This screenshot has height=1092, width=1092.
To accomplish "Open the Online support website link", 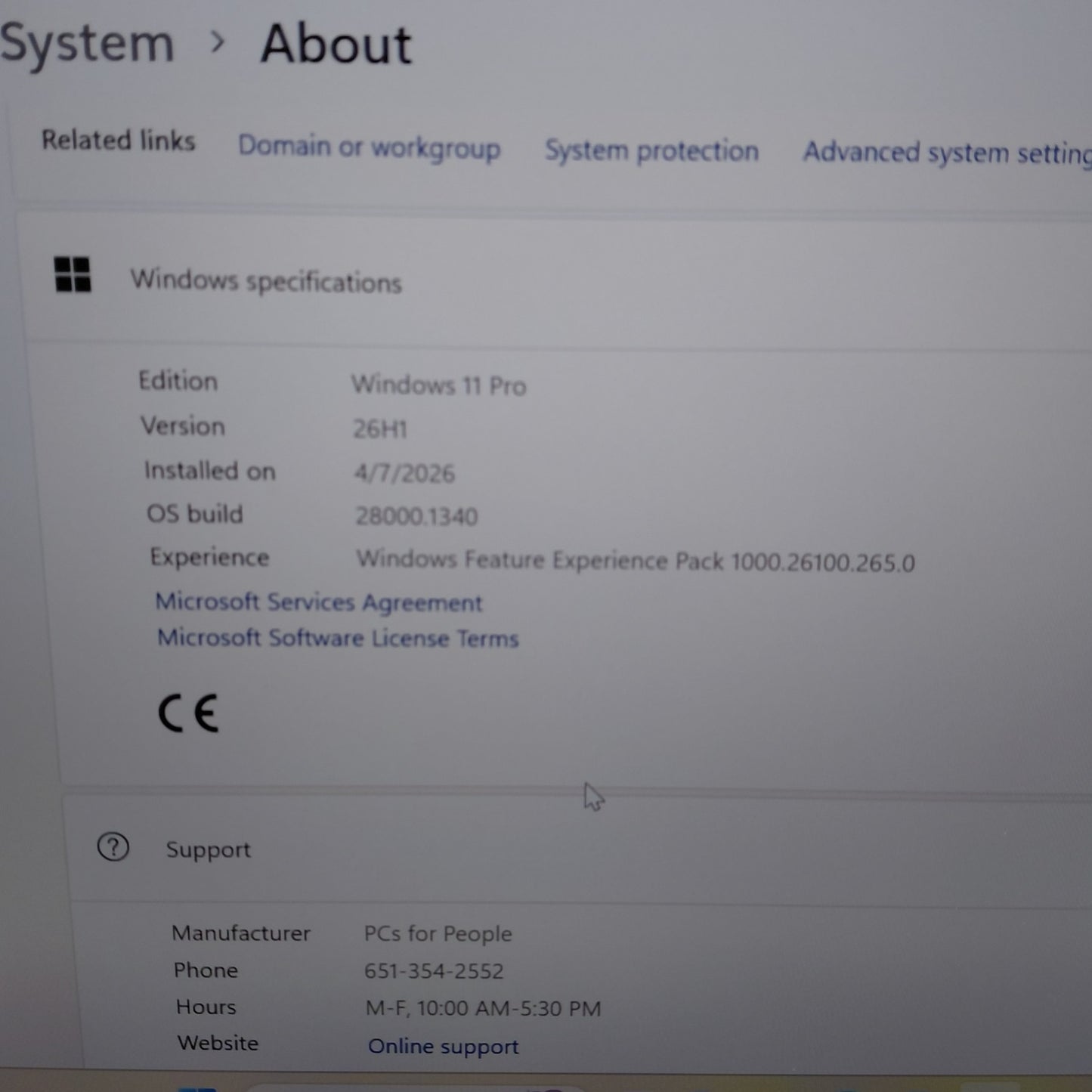I will tap(443, 1047).
